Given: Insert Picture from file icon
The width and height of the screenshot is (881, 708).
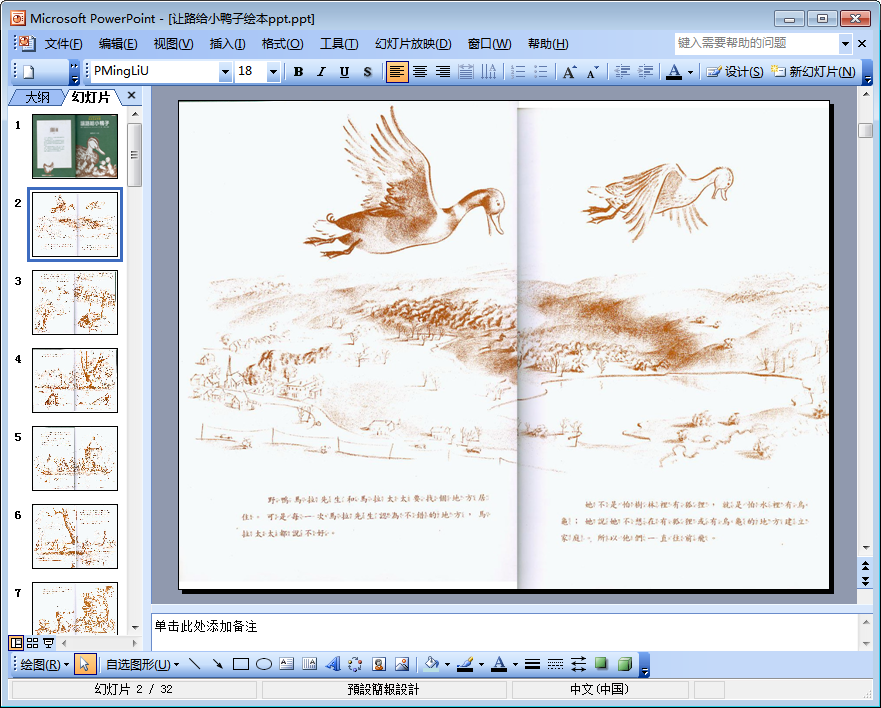Looking at the screenshot, I should 402,665.
